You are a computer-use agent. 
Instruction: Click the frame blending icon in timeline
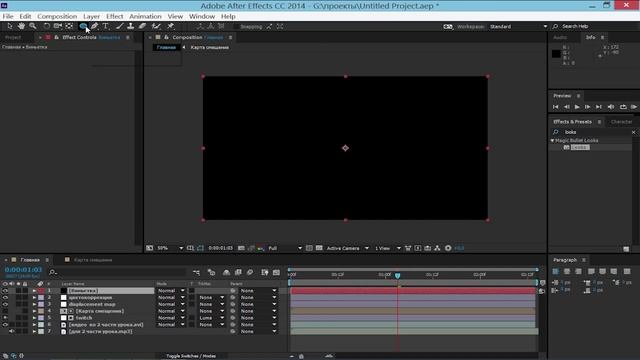click(x=238, y=272)
